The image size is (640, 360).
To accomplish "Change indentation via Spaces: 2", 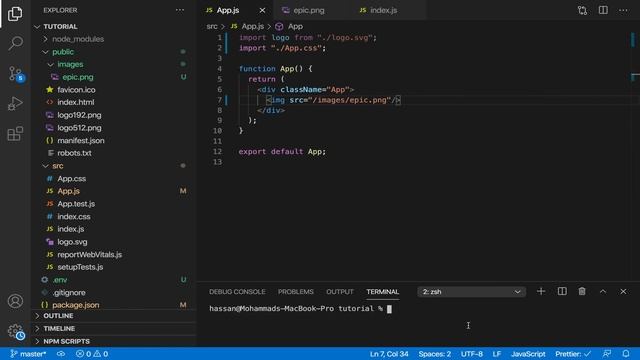I will coord(435,354).
